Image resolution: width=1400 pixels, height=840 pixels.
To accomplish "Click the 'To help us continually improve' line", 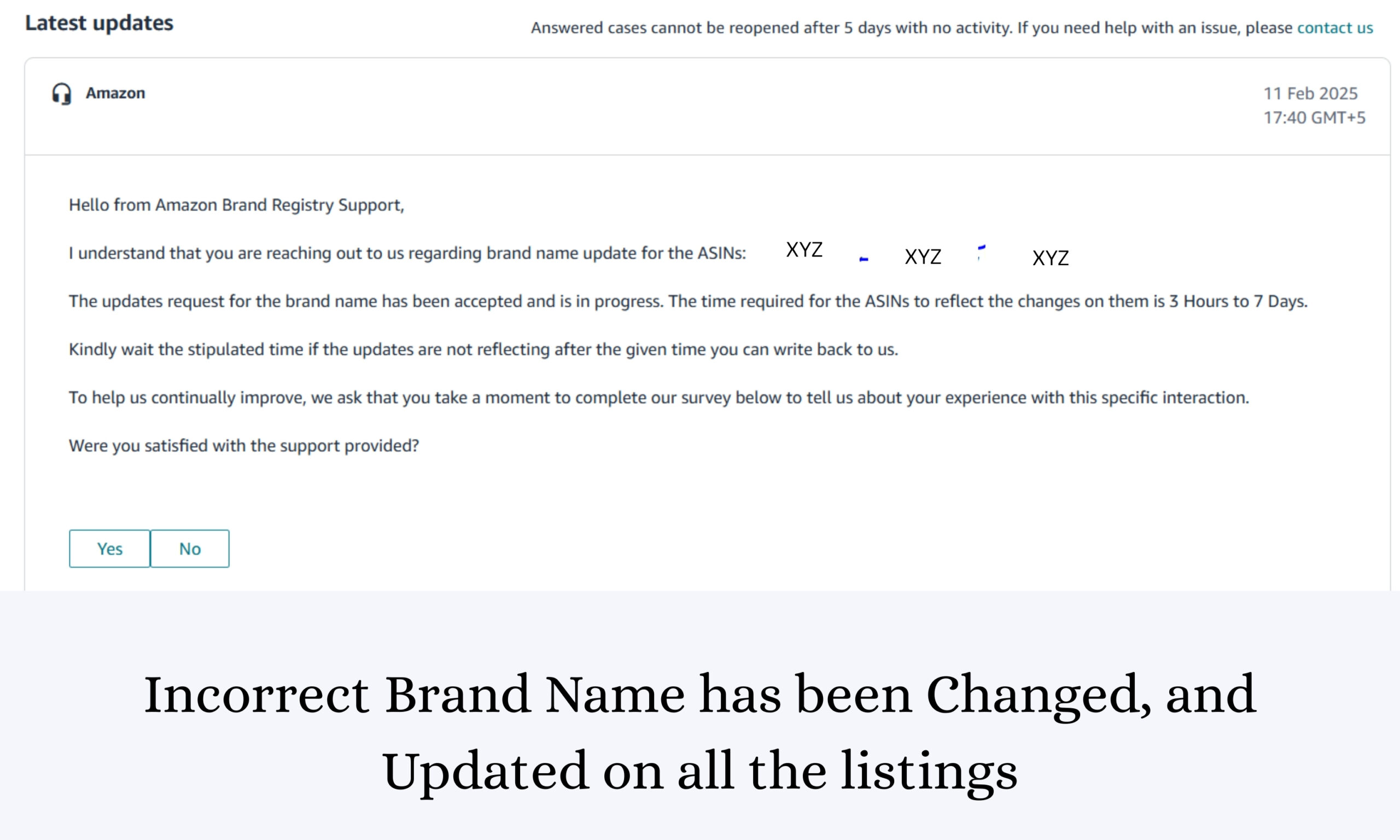I will coord(658,398).
